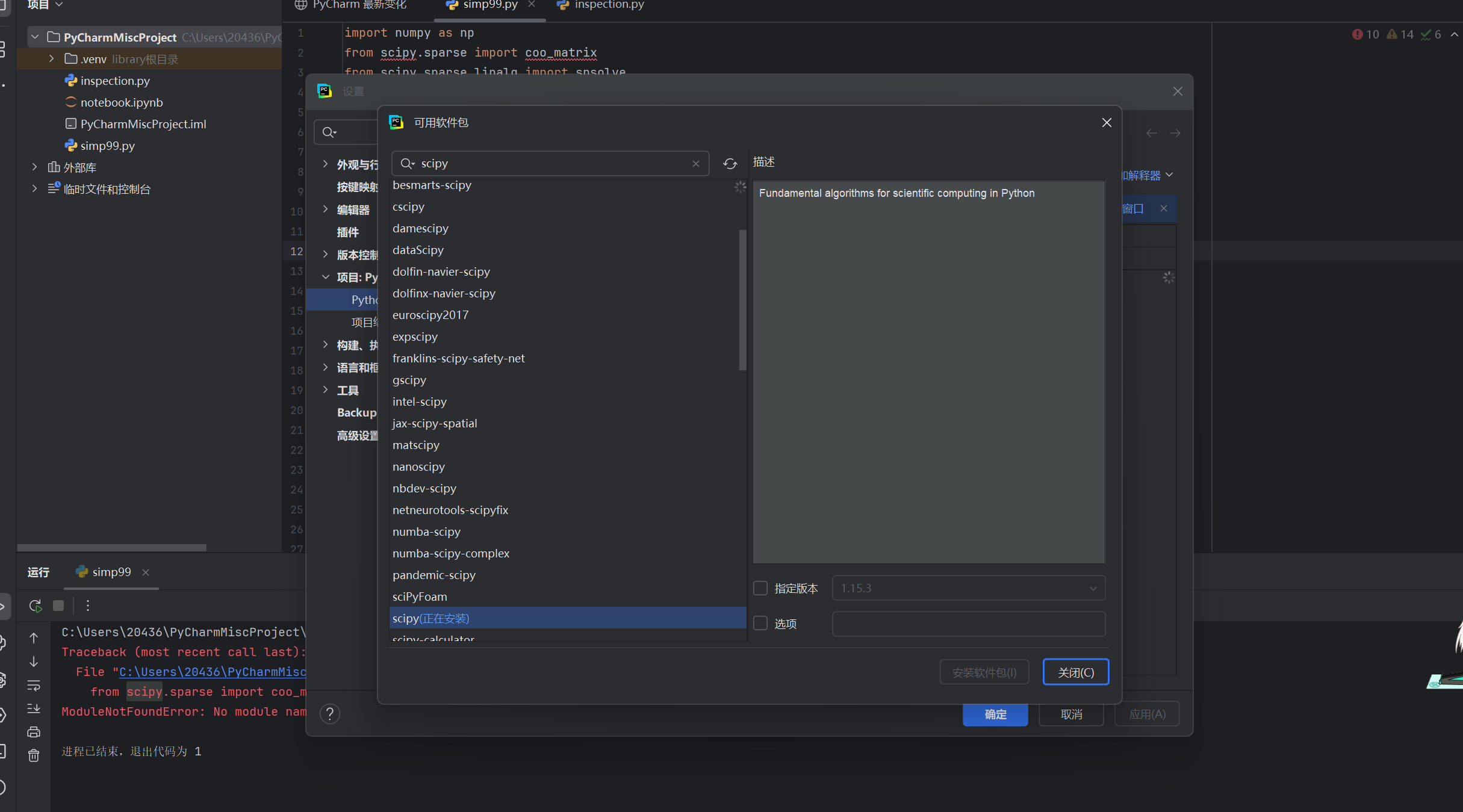Screen dimensions: 1463x812
Task: Click the 安装软件包(I) install button
Action: coord(984,672)
